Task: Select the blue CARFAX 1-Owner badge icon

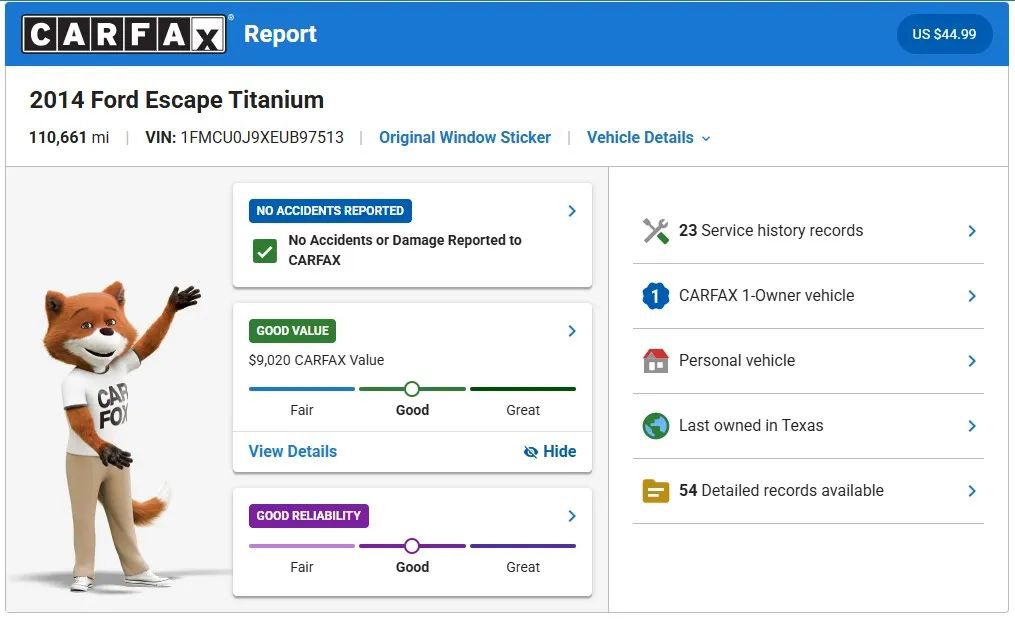Action: pos(655,295)
